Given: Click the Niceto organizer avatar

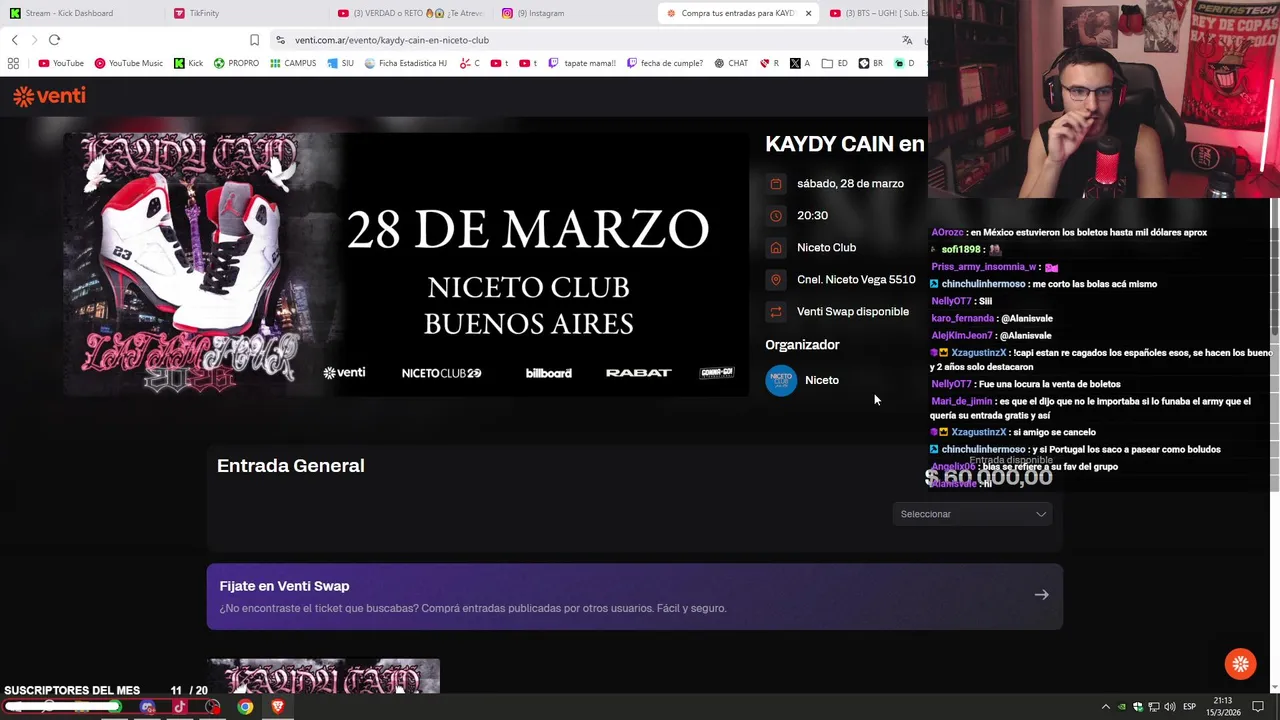Looking at the screenshot, I should point(781,380).
